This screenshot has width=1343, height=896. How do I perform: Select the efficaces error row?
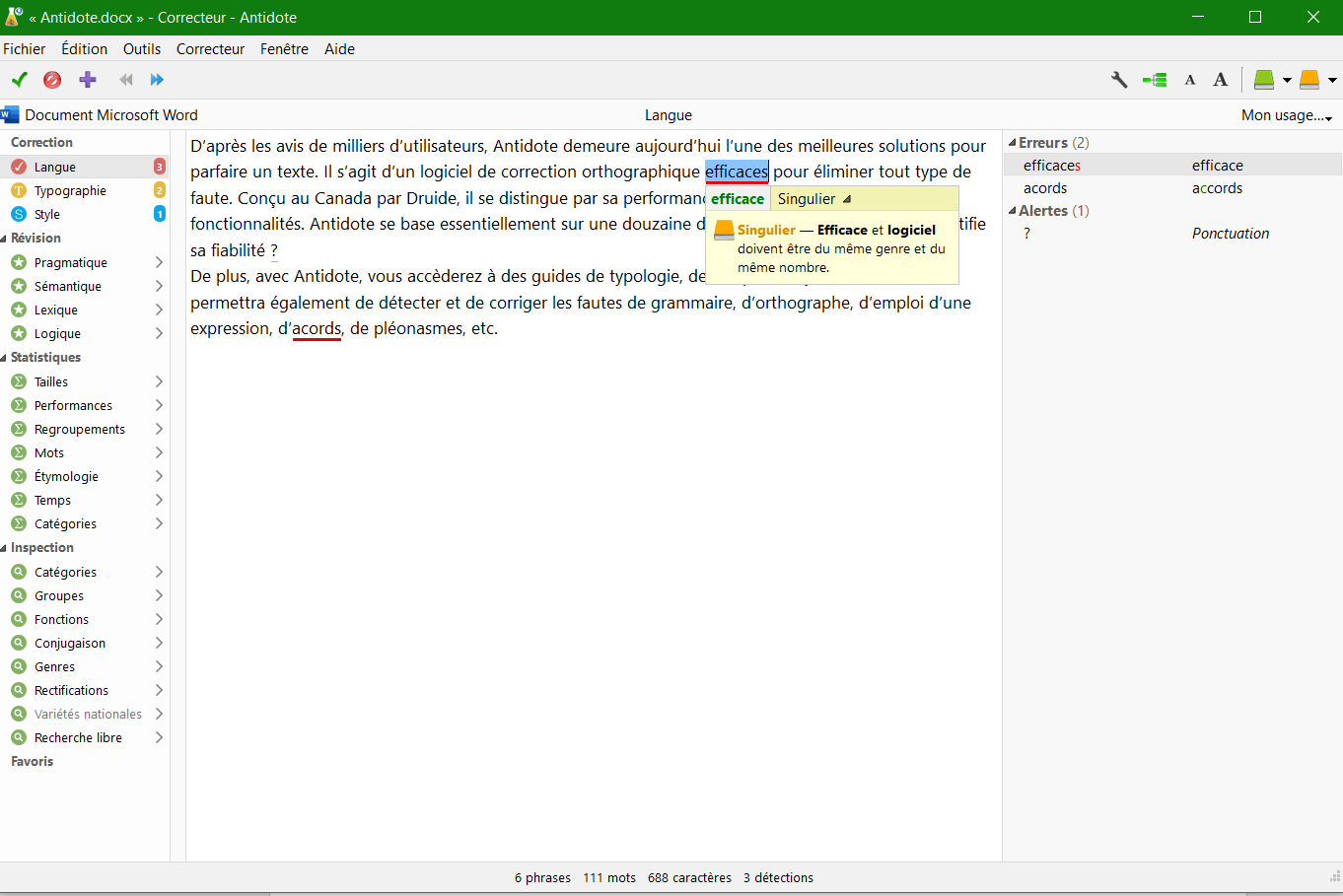(1173, 166)
